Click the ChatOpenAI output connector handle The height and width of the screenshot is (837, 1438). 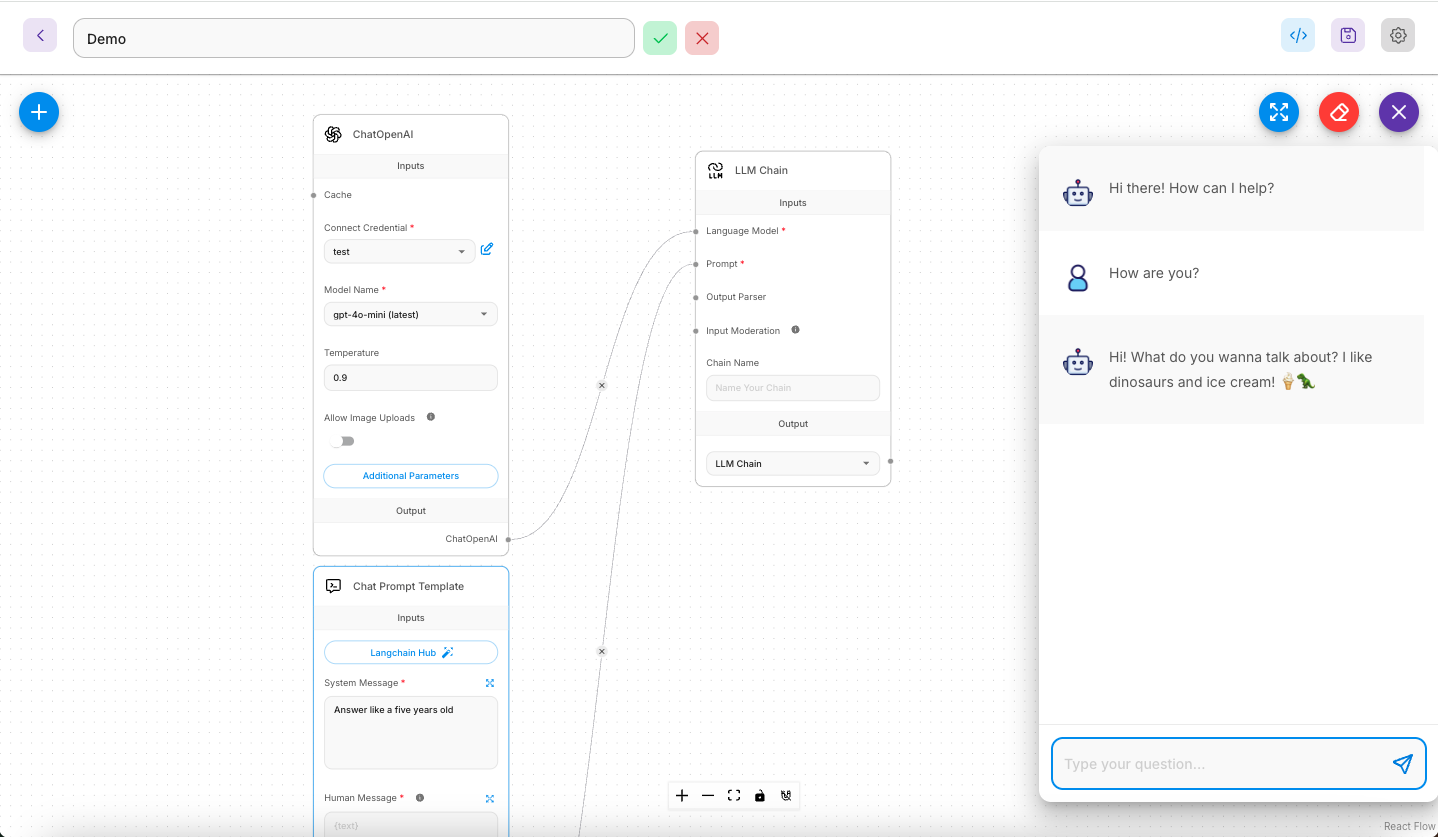coord(509,539)
